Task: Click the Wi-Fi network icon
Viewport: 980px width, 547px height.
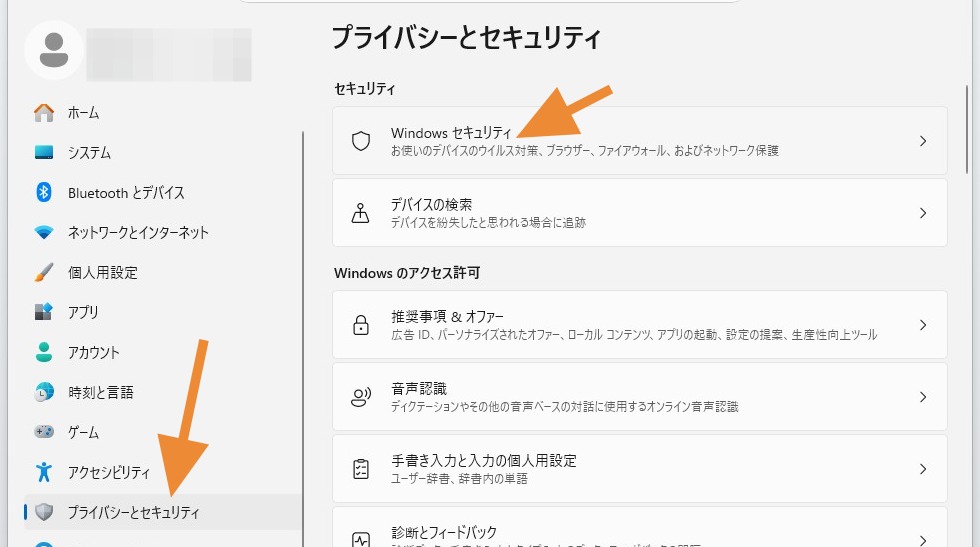Action: click(44, 233)
